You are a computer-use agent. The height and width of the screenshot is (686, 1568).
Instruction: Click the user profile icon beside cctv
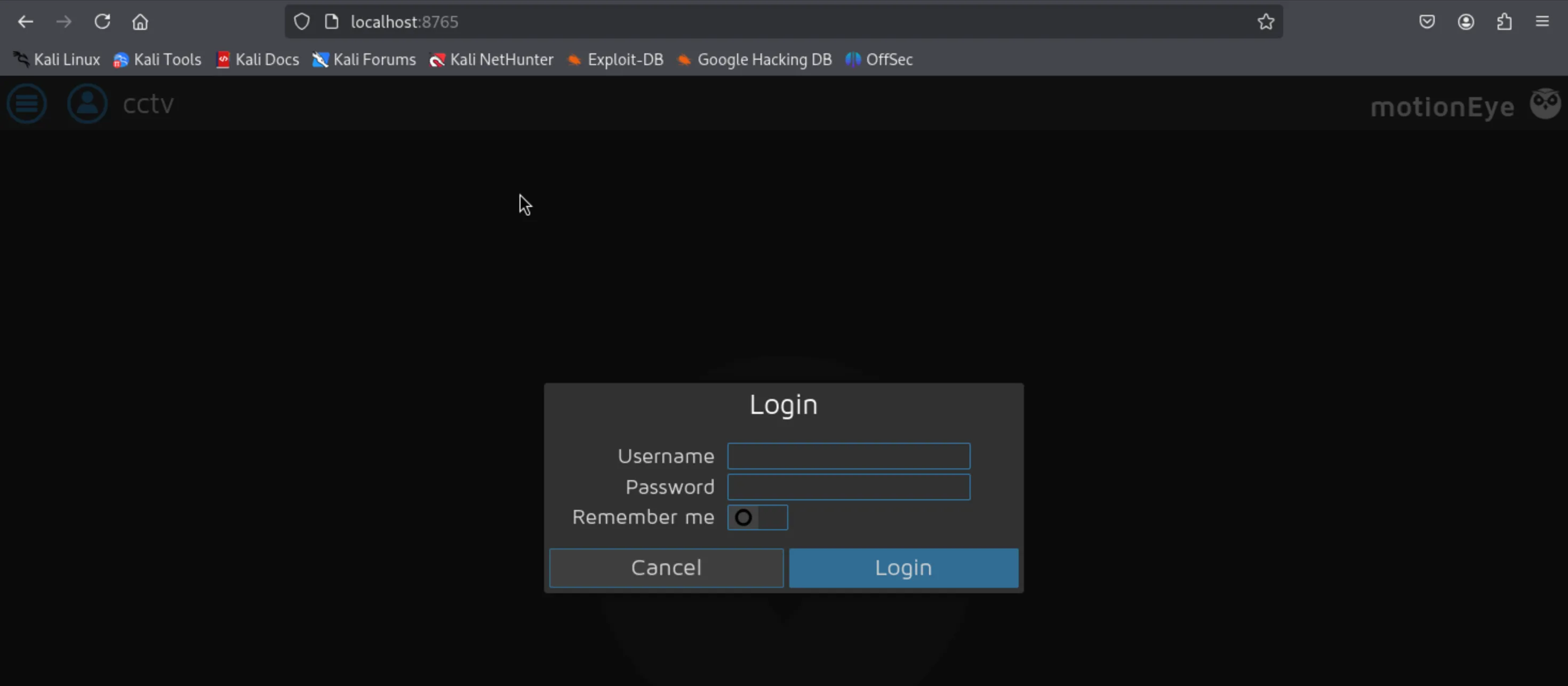(87, 103)
